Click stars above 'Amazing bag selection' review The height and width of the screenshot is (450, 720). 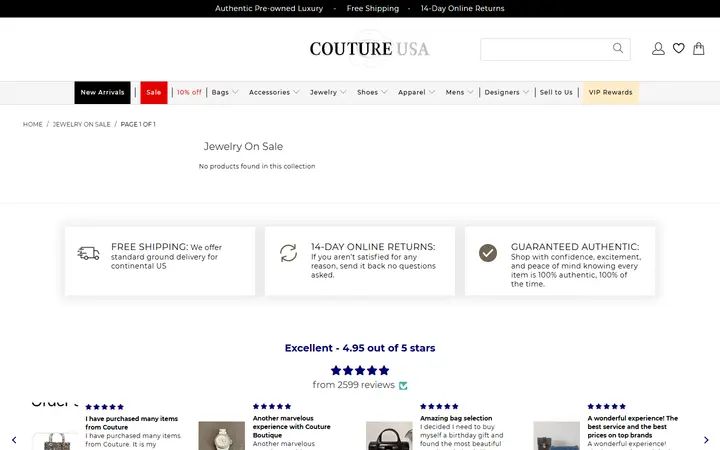[439, 406]
